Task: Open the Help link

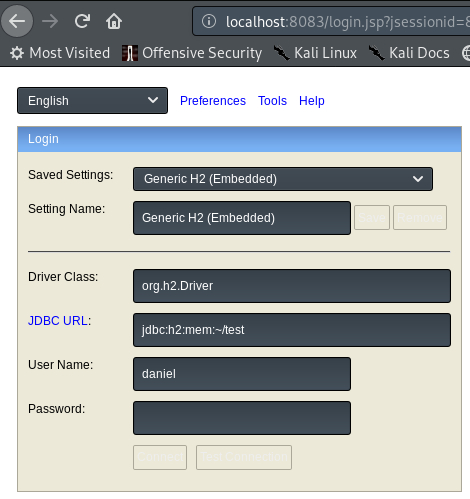Action: [312, 101]
